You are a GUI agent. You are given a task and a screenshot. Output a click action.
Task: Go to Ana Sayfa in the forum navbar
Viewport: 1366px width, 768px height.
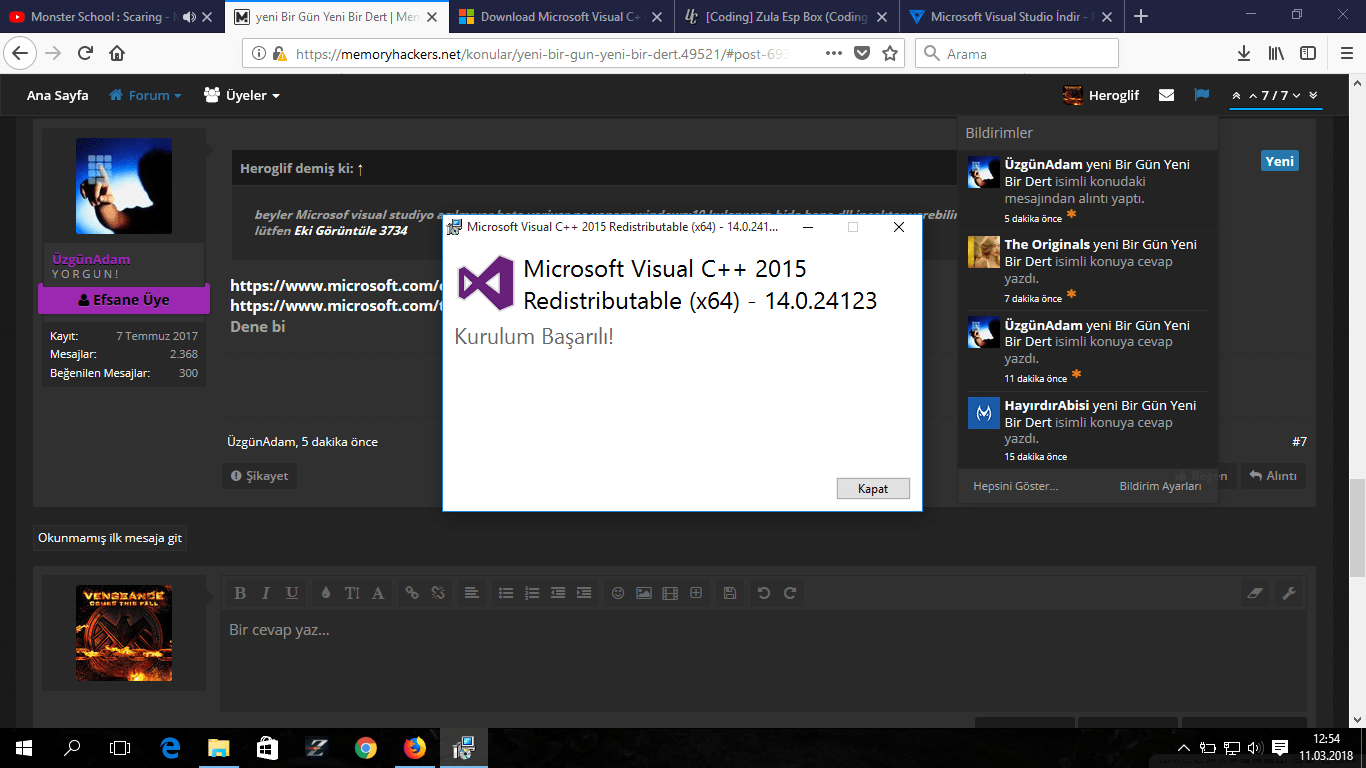(58, 95)
